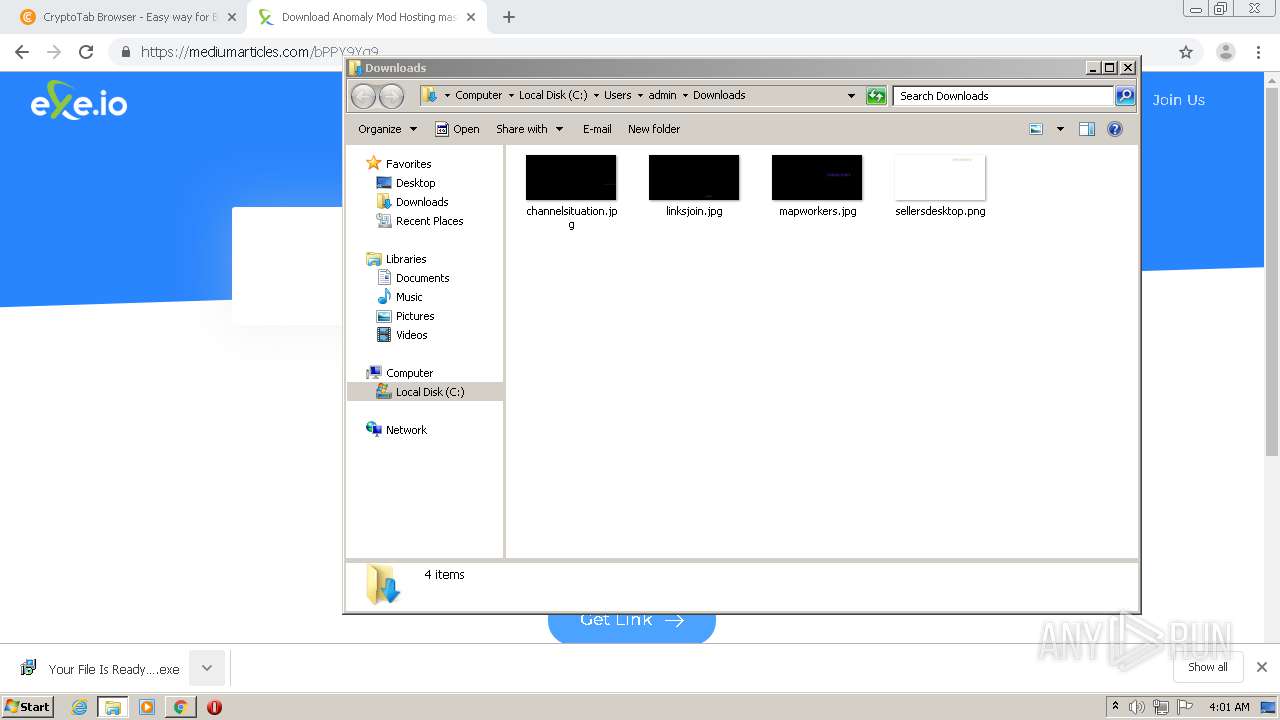Viewport: 1280px width, 720px height.
Task: Select Desktop in Favorites
Action: point(406,183)
